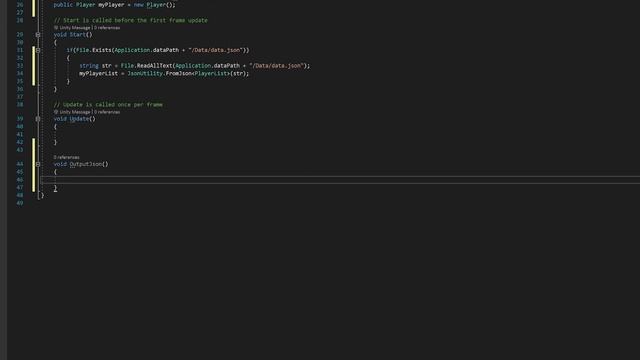Image resolution: width=640 pixels, height=360 pixels.
Task: Click the Start method name
Action: (78, 35)
